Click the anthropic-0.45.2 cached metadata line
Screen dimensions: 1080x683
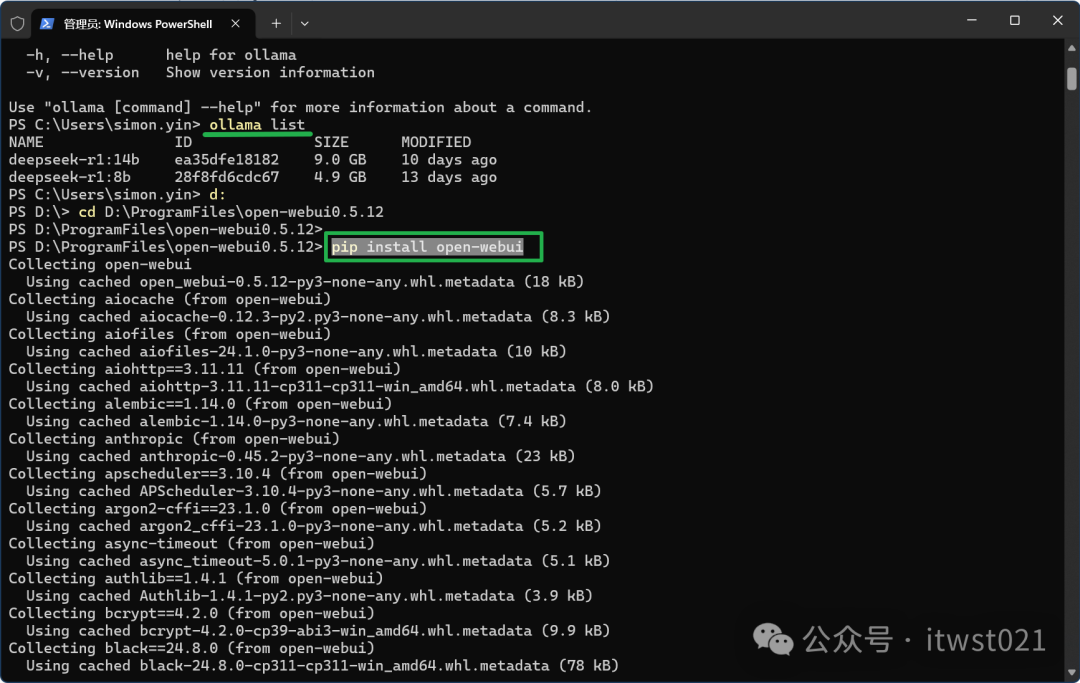click(x=300, y=456)
